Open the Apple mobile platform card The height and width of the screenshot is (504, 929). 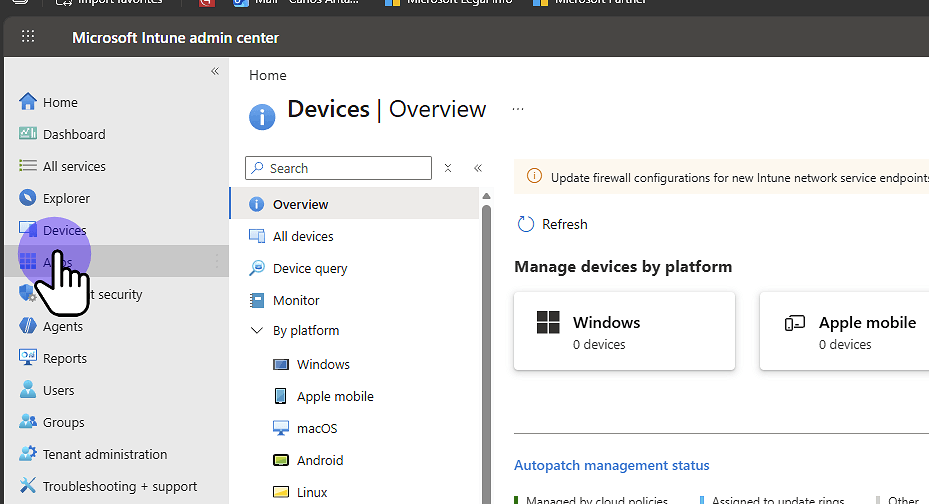pos(844,331)
